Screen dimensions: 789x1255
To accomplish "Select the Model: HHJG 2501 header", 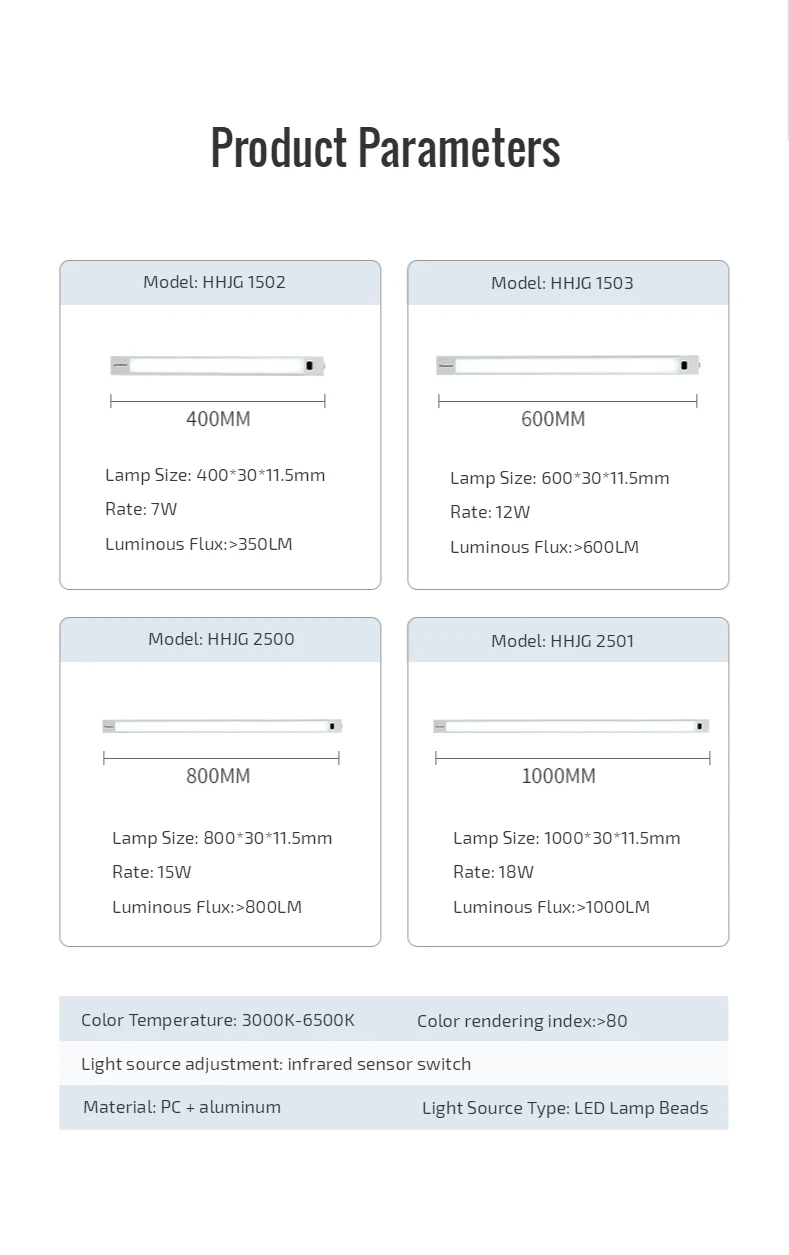I will (x=562, y=641).
